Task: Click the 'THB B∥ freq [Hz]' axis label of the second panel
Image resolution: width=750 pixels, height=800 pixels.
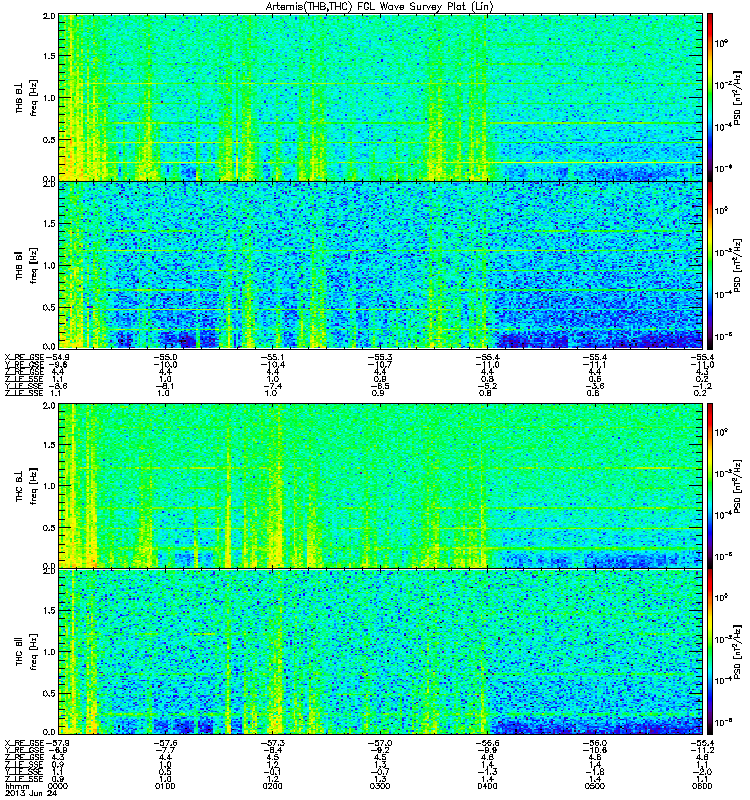Action: [x=26, y=264]
